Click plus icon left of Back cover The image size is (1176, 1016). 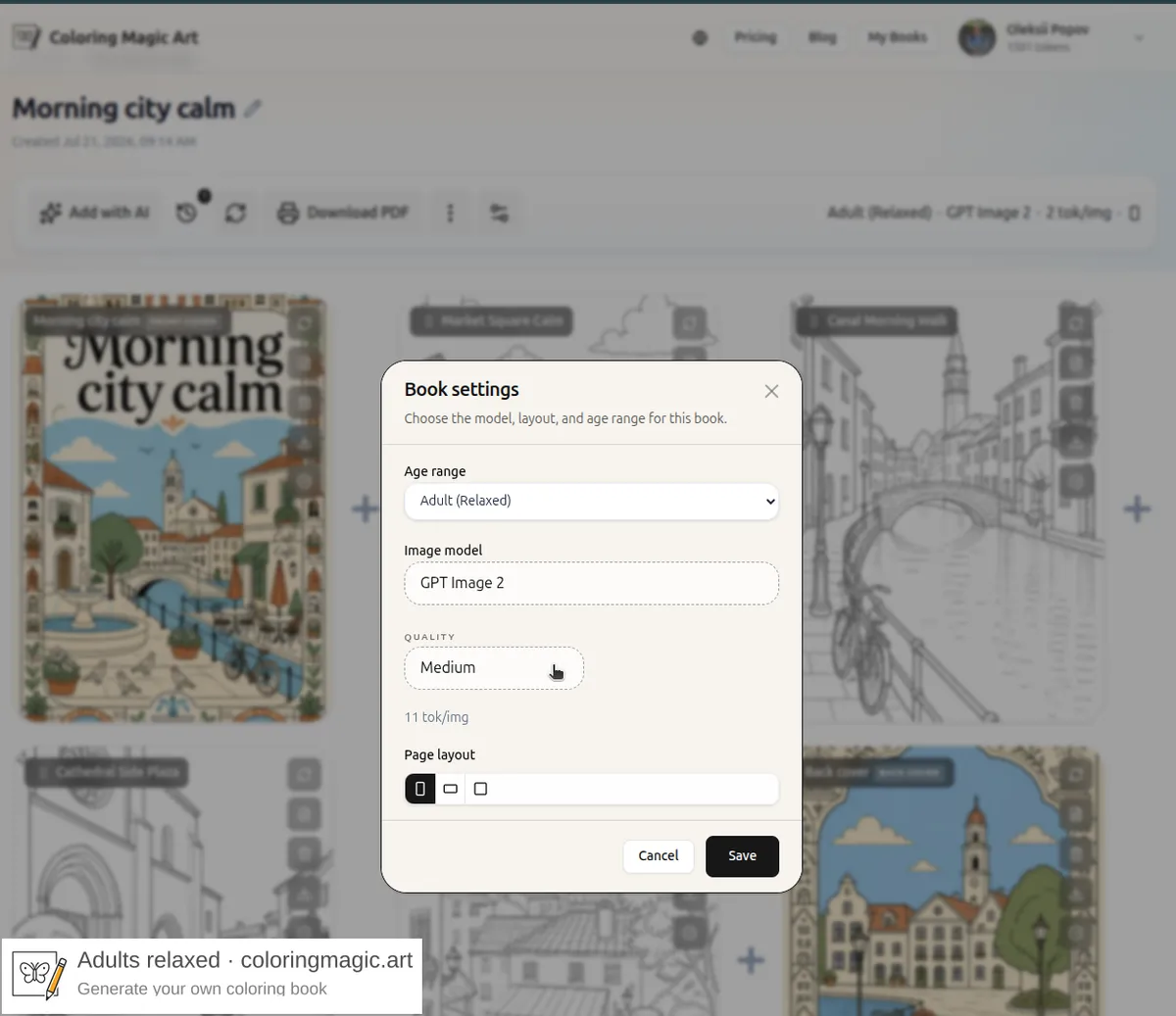coord(751,959)
